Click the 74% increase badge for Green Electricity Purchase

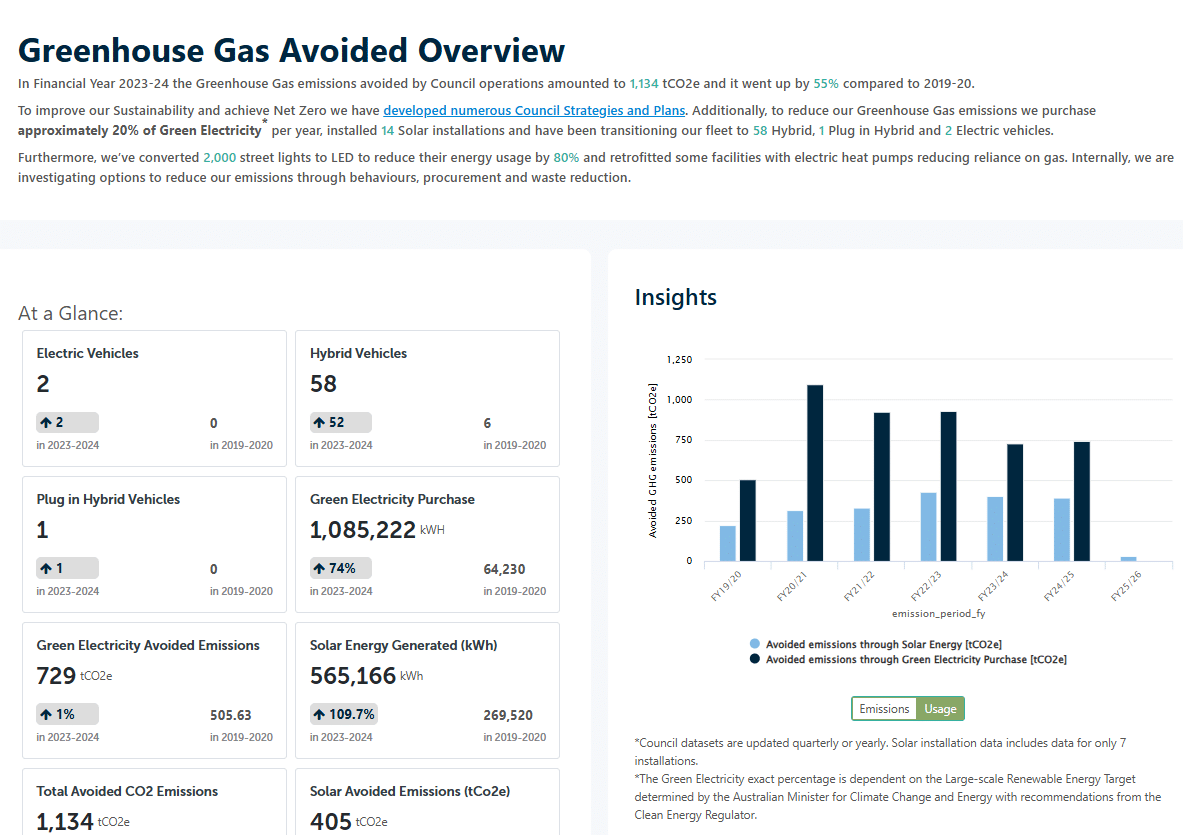click(341, 569)
